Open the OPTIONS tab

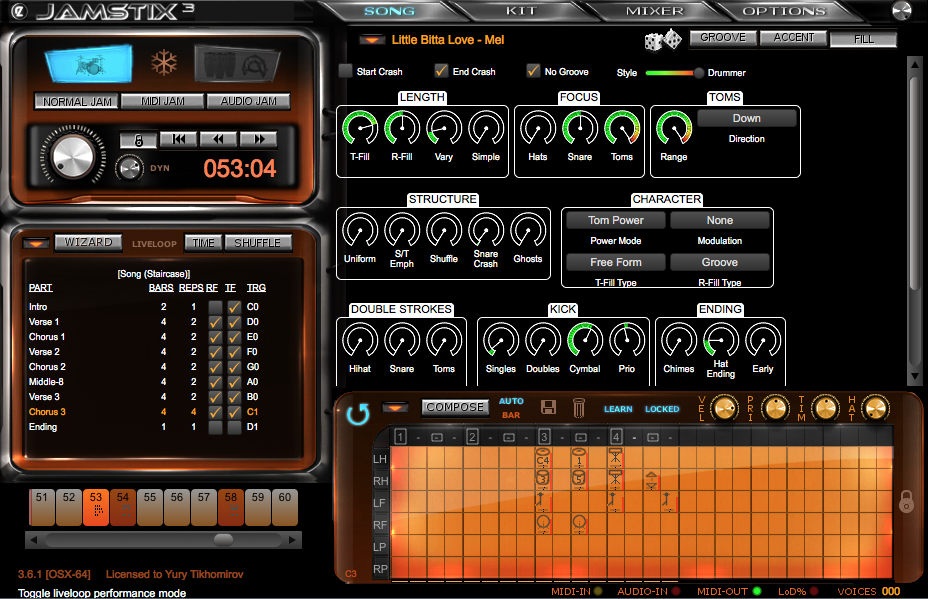(784, 11)
